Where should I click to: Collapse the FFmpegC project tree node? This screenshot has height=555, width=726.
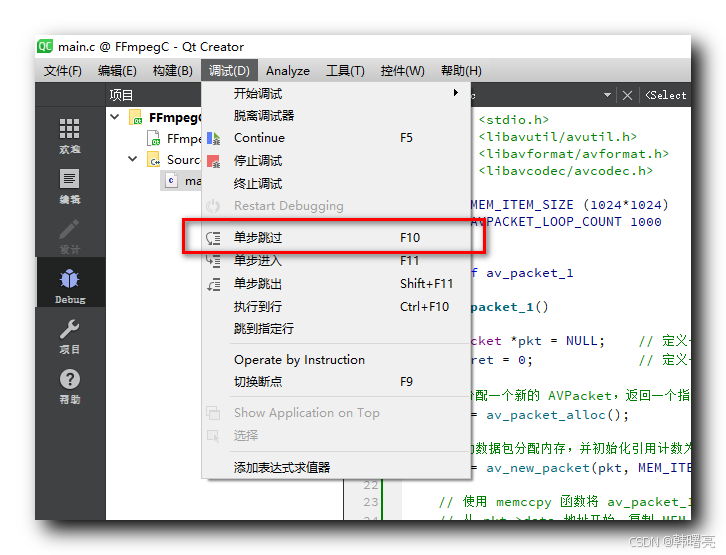click(x=115, y=117)
